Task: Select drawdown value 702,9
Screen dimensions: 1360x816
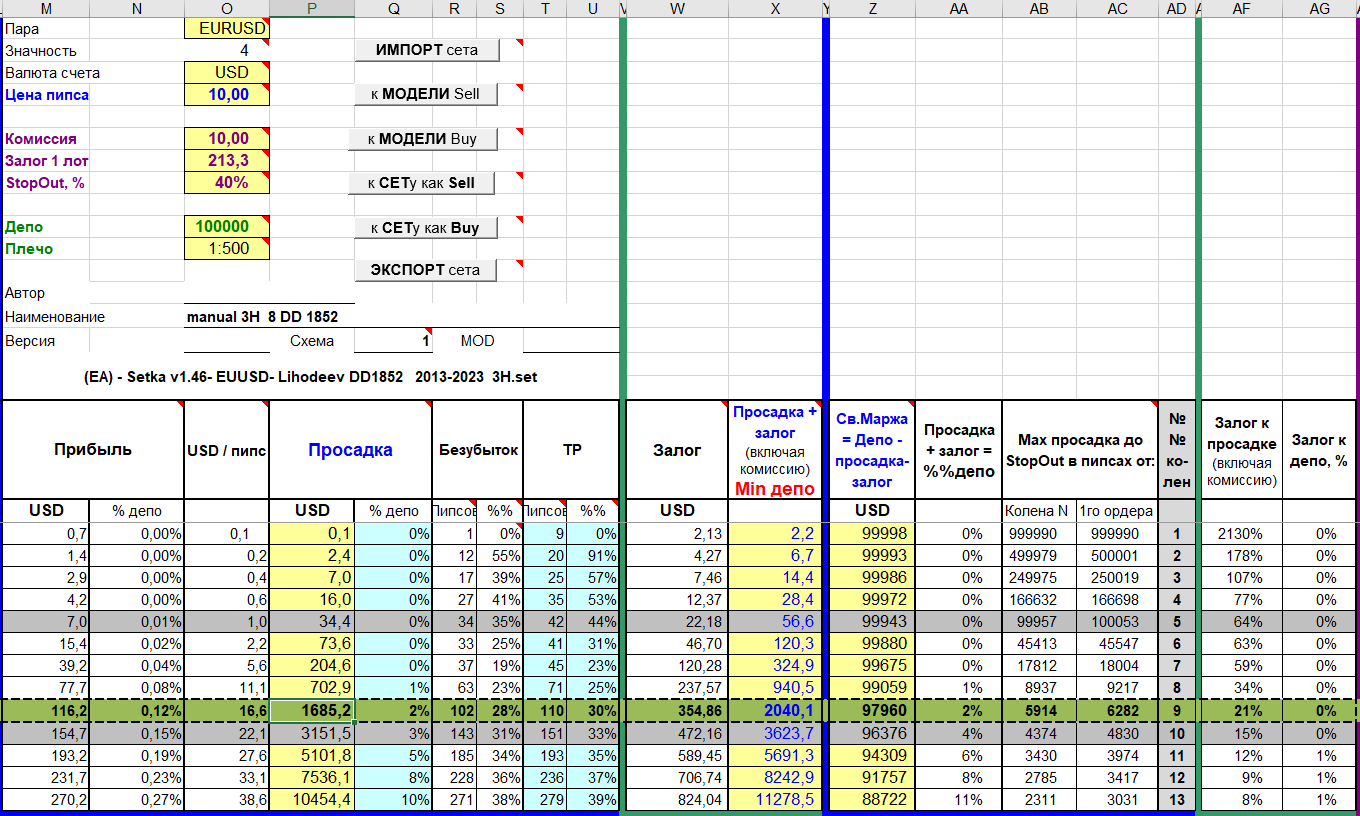Action: tap(312, 688)
